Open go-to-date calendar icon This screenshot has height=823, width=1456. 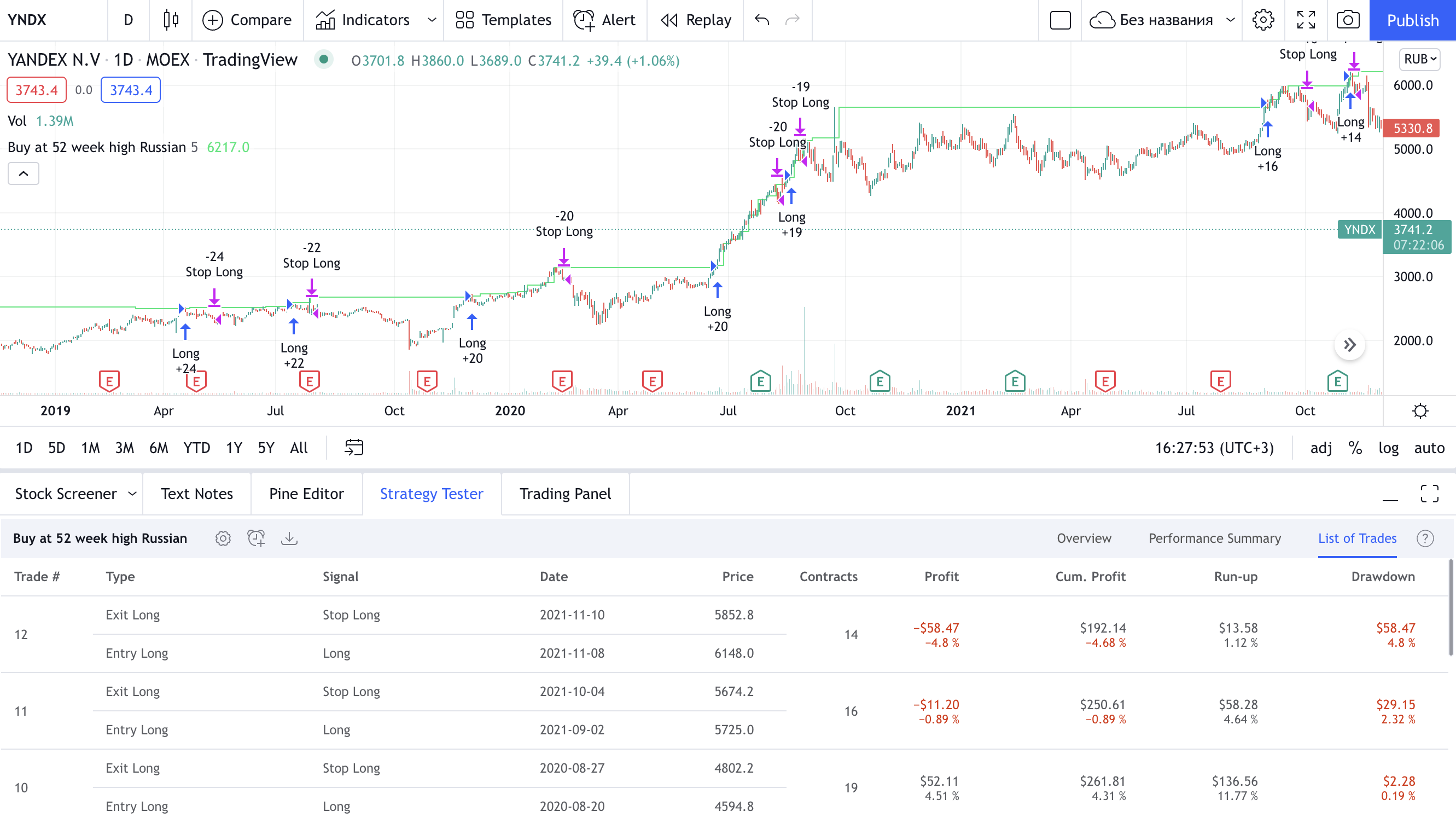(354, 448)
